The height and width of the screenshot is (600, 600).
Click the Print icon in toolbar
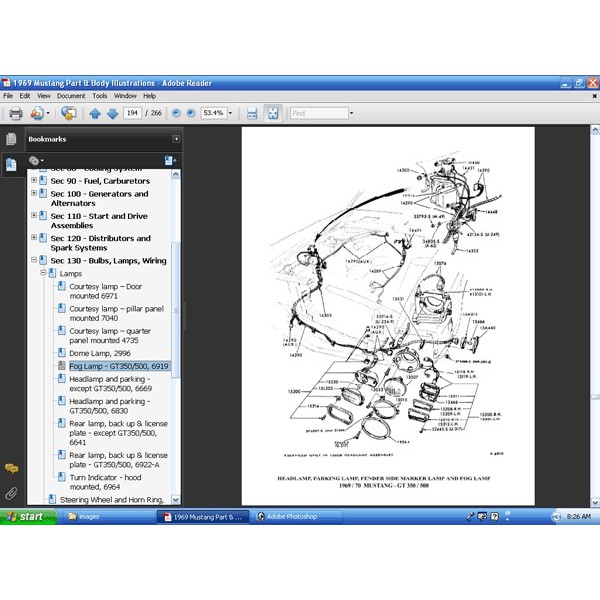(16, 113)
